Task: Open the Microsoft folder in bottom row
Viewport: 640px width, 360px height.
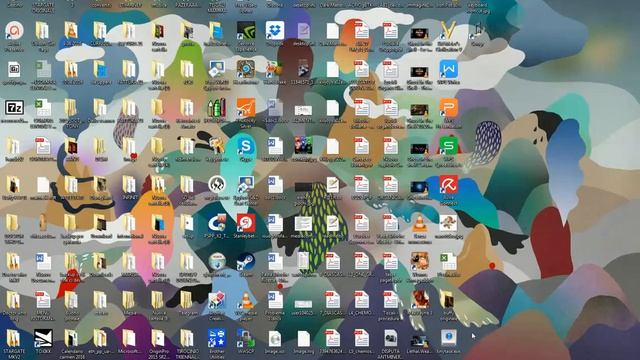Action: [129, 339]
